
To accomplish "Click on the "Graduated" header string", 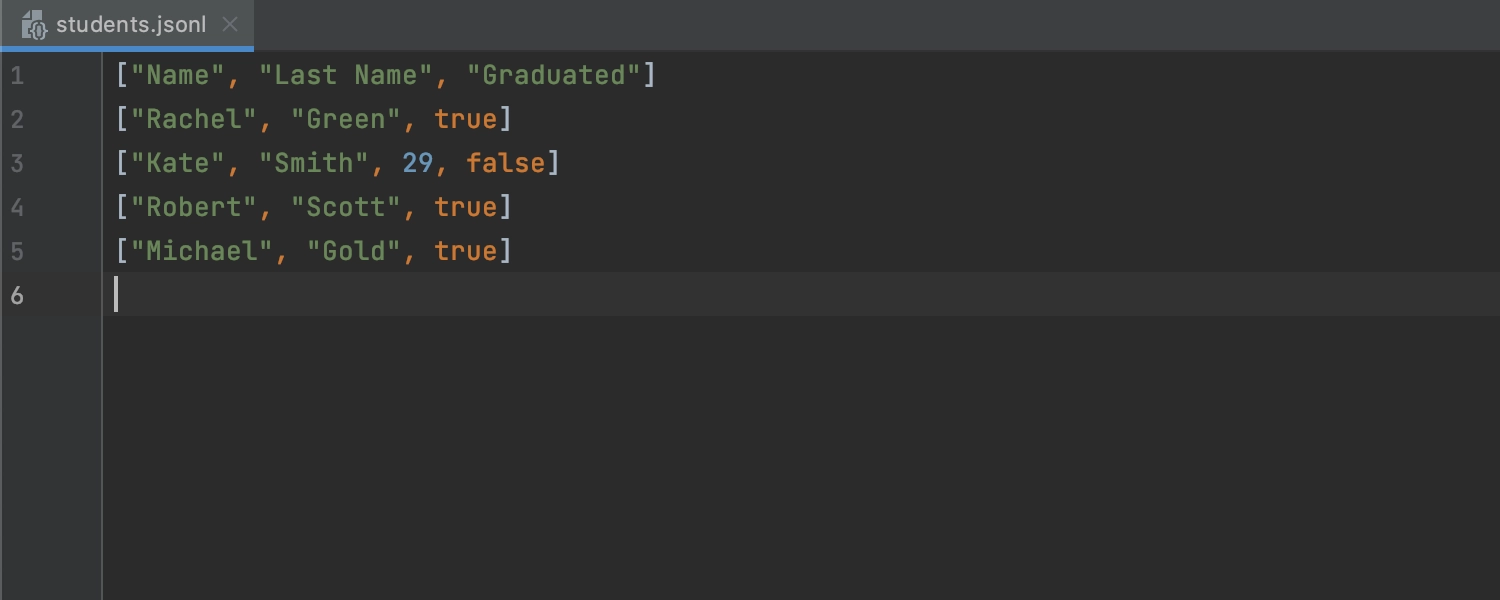I will (x=554, y=75).
